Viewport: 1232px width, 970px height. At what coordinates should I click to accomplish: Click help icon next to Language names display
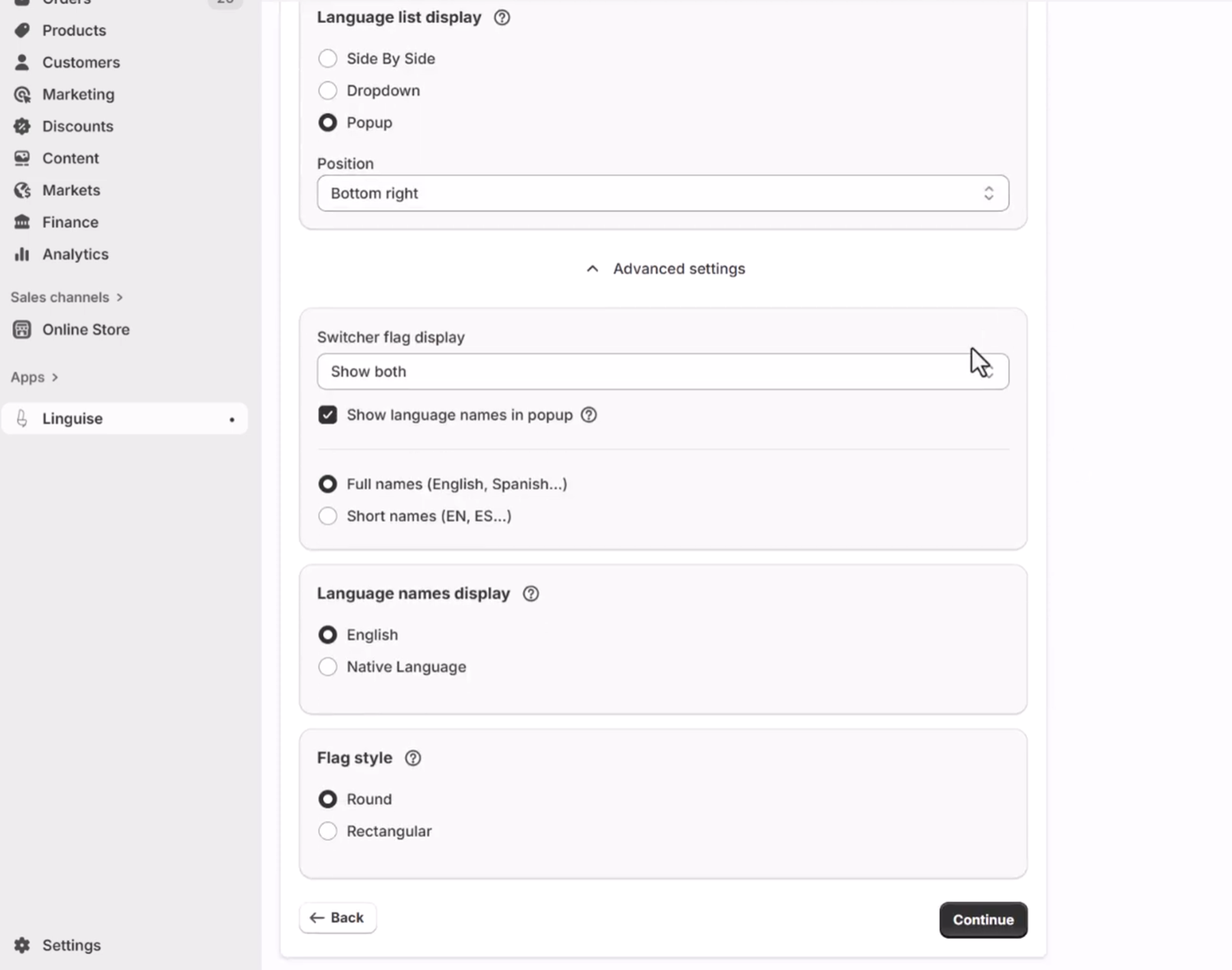[x=531, y=594]
